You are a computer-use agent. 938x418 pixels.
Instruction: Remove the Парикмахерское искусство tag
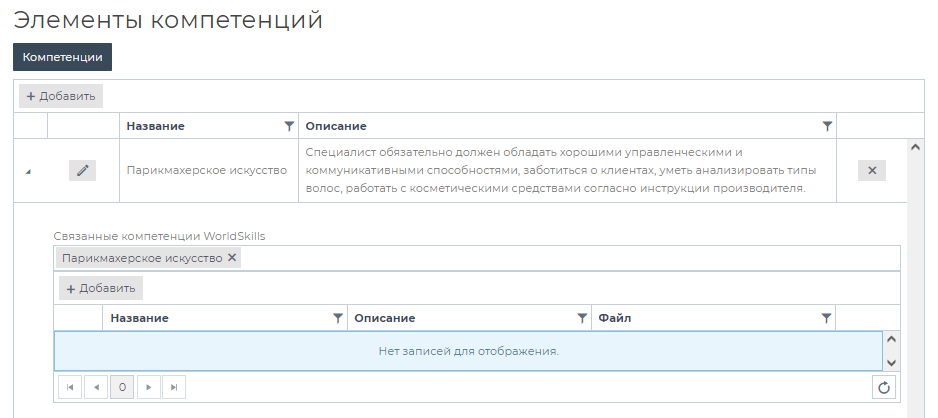pyautogui.click(x=232, y=258)
